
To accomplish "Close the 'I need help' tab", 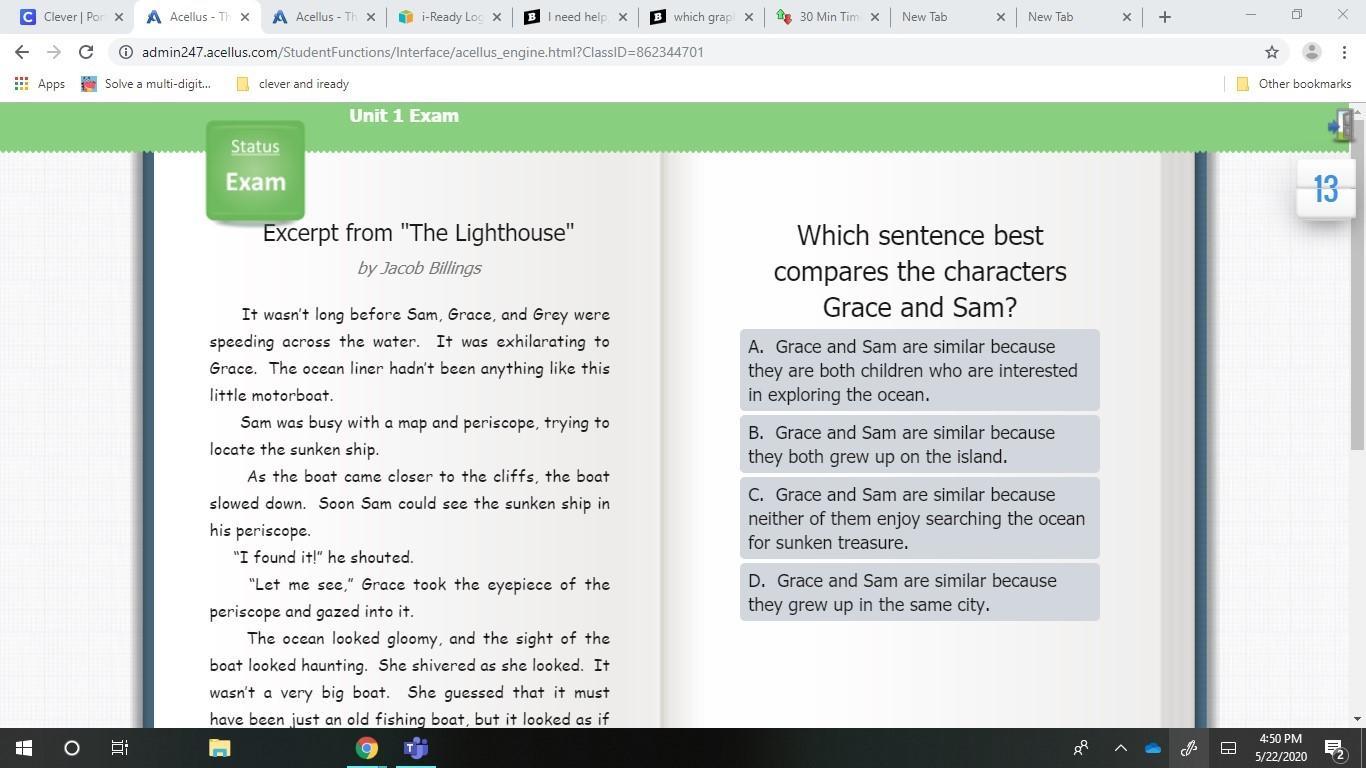I will [x=623, y=17].
